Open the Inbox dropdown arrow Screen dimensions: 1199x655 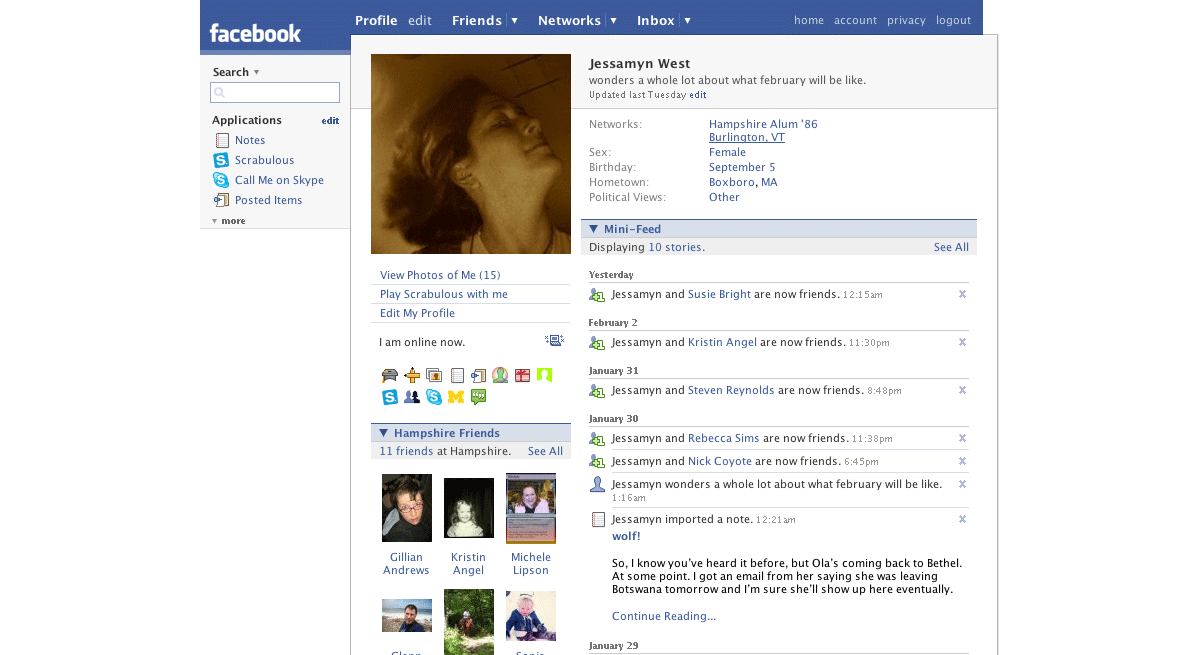coord(687,21)
